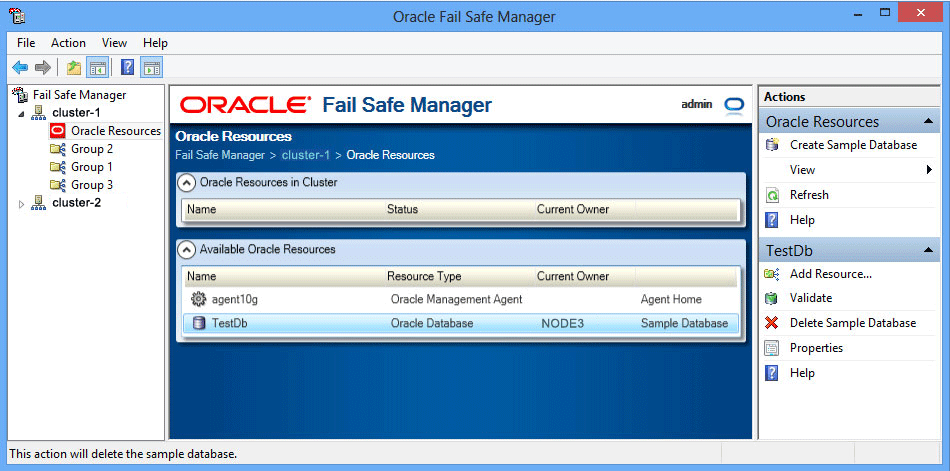950x471 pixels.
Task: Click the Resource Type column header
Action: point(424,276)
